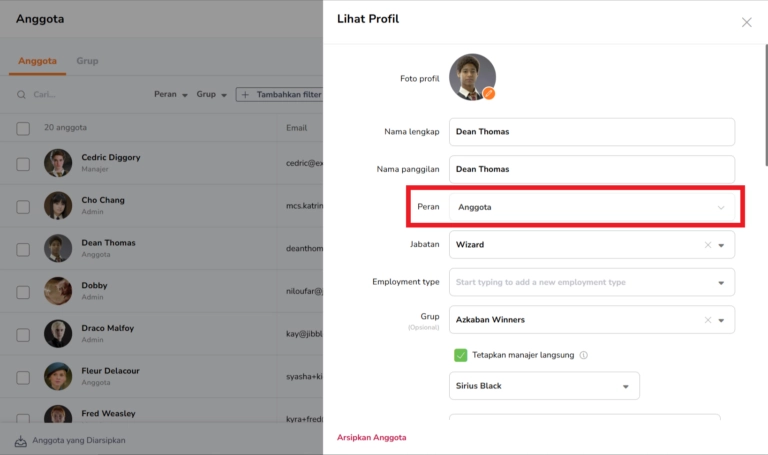
Task: Switch to the Grup tab
Action: click(x=87, y=61)
